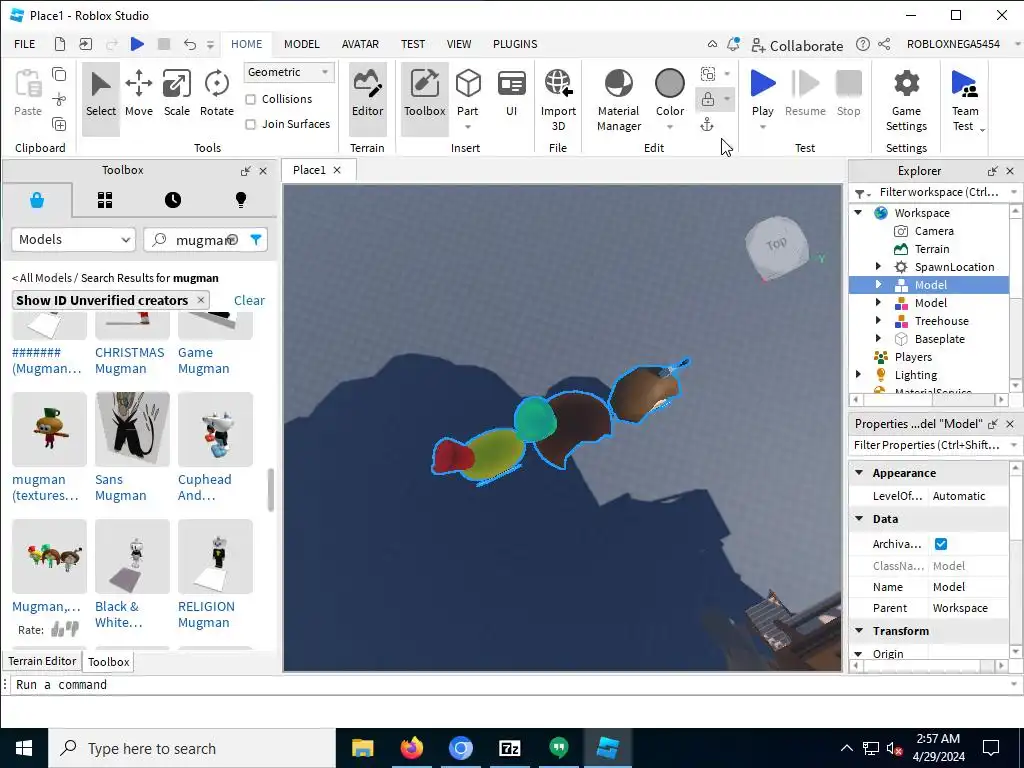Switch to the VIEW ribbon tab
The width and height of the screenshot is (1024, 768).
point(459,44)
